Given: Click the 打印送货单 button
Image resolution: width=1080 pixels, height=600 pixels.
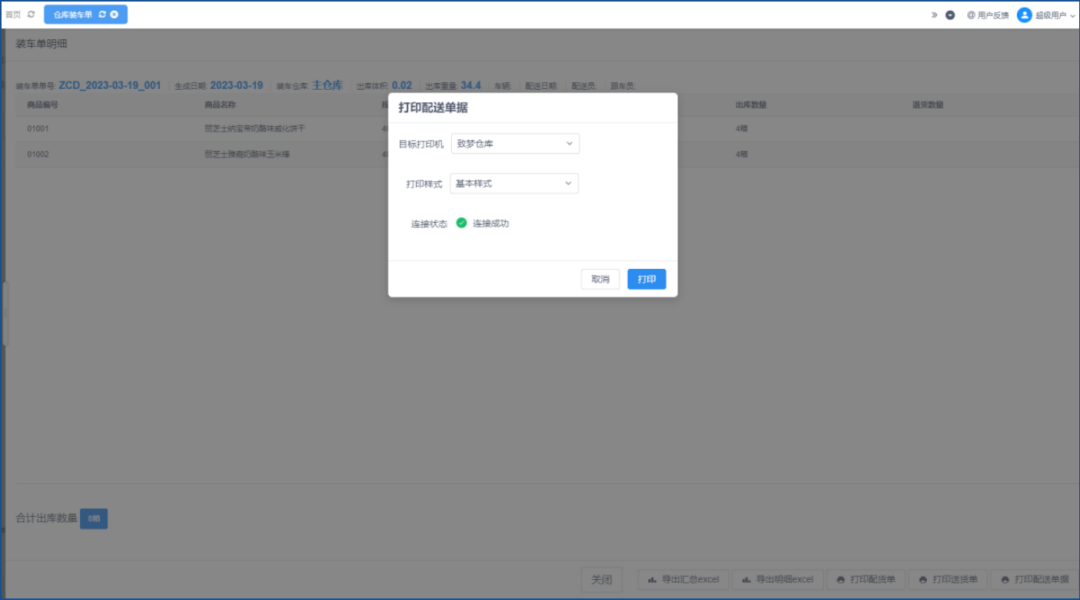Looking at the screenshot, I should pos(948,579).
